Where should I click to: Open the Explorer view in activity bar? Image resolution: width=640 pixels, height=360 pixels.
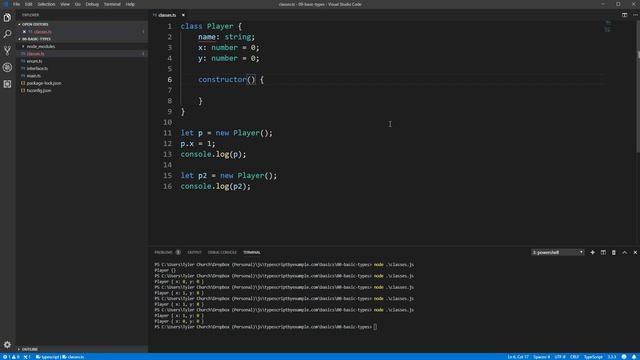[7, 18]
